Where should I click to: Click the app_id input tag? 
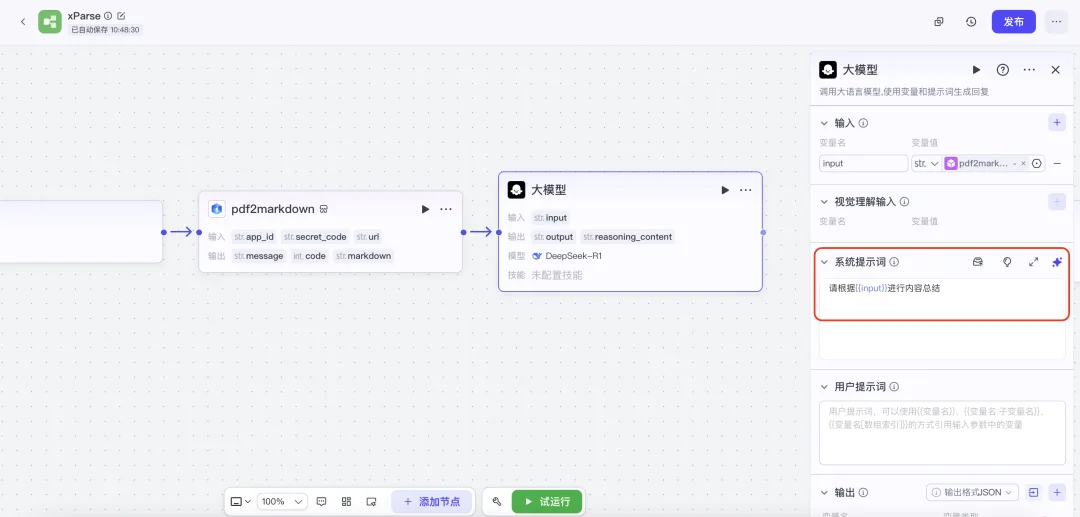(254, 237)
